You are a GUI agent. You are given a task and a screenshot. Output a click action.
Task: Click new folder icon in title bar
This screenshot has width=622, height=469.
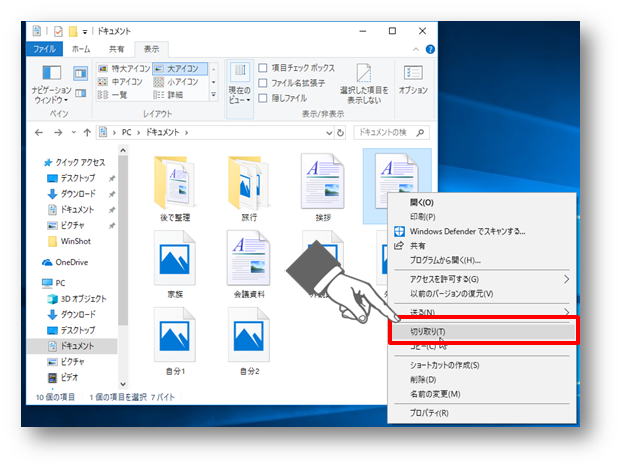(73, 31)
